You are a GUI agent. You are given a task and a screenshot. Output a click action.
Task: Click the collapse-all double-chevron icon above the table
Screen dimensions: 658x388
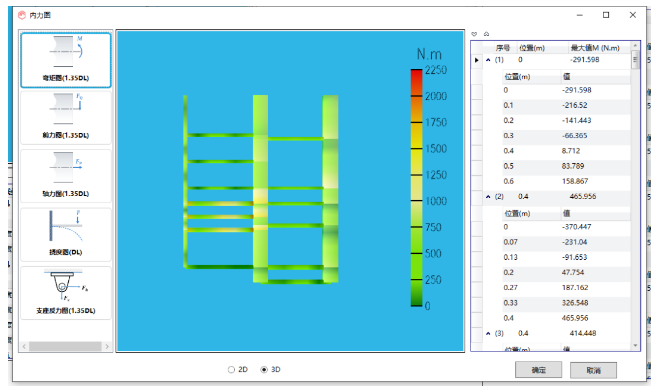coord(486,34)
